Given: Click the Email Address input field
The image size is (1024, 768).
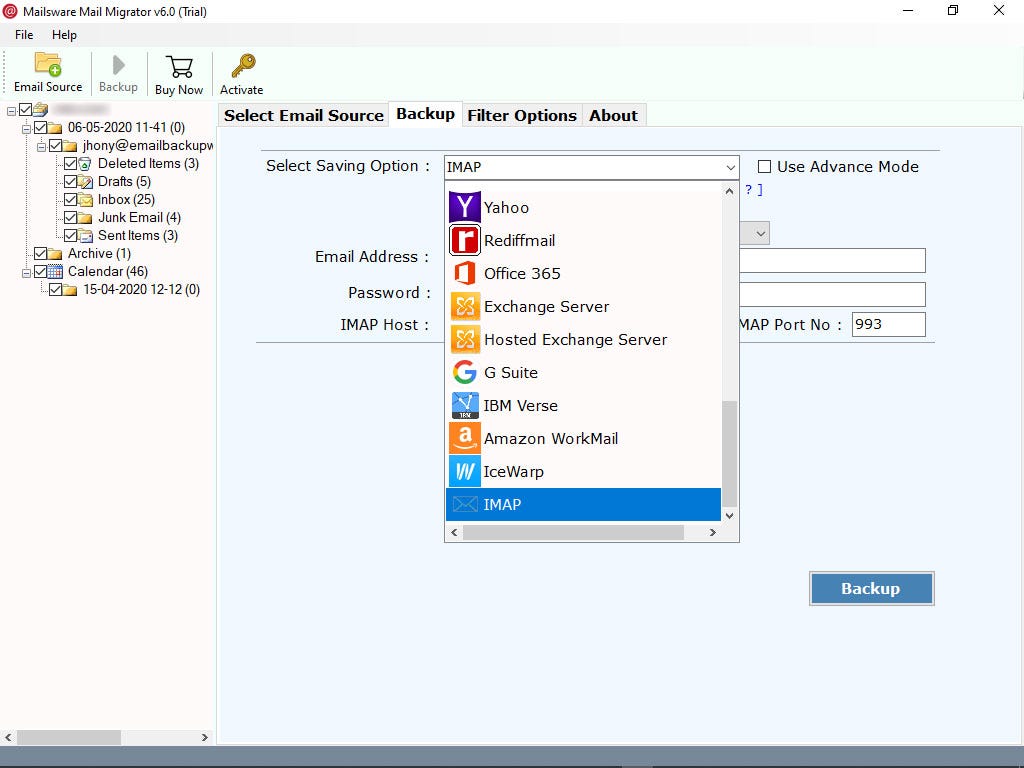Looking at the screenshot, I should click(832, 261).
